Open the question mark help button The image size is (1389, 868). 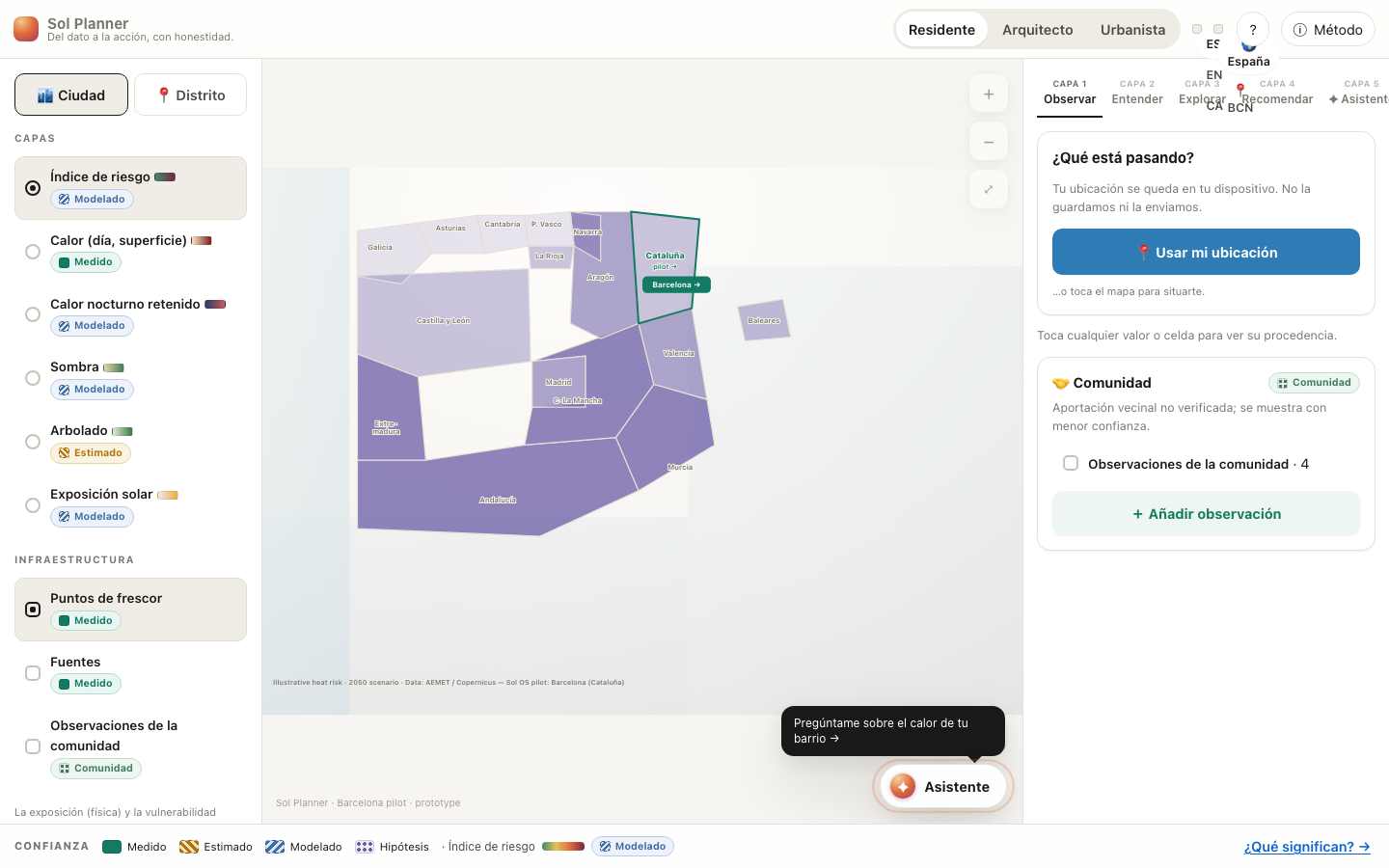[x=1253, y=30]
